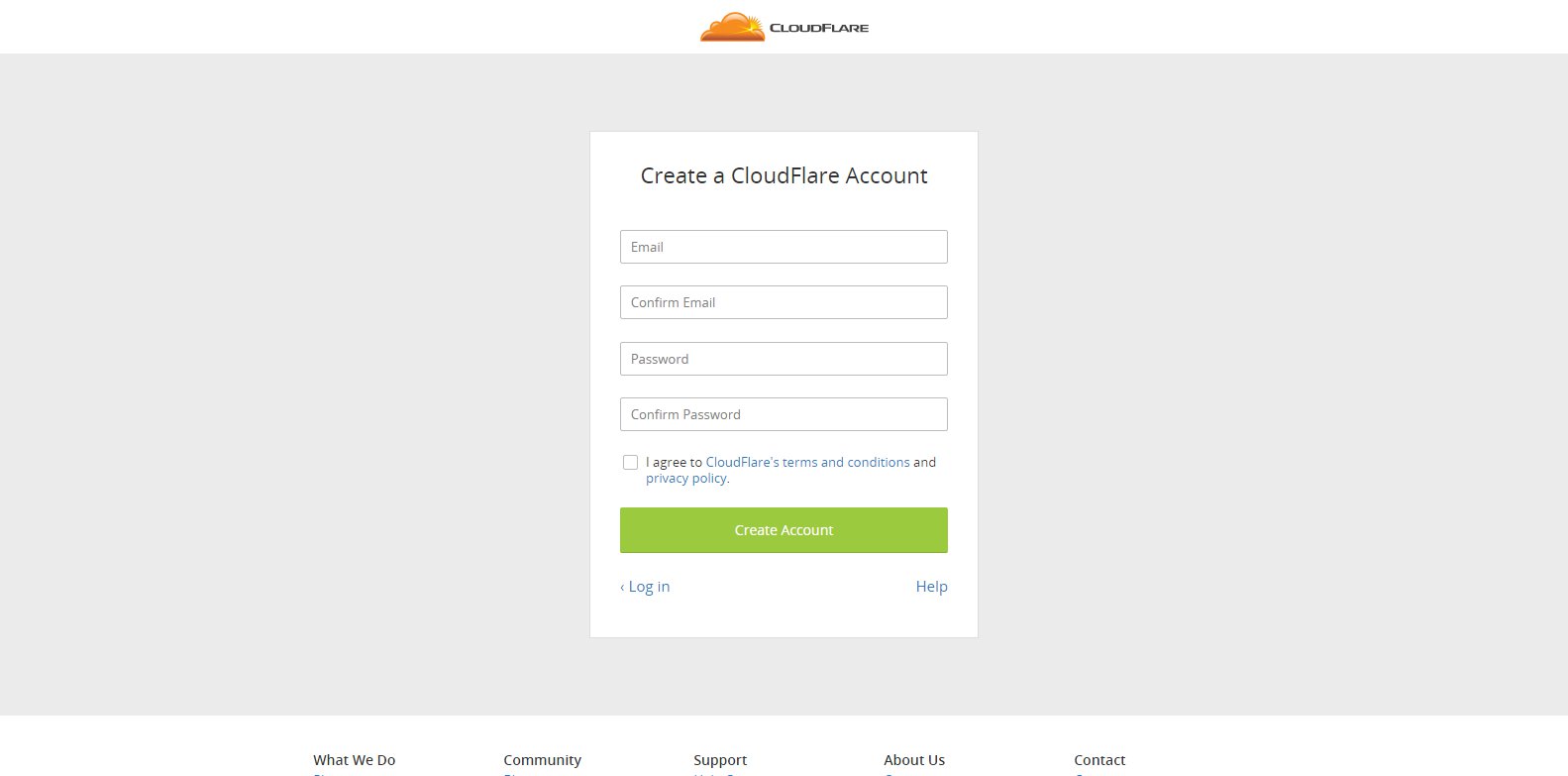Click the Community footer heading
1568x776 pixels.
click(x=542, y=760)
